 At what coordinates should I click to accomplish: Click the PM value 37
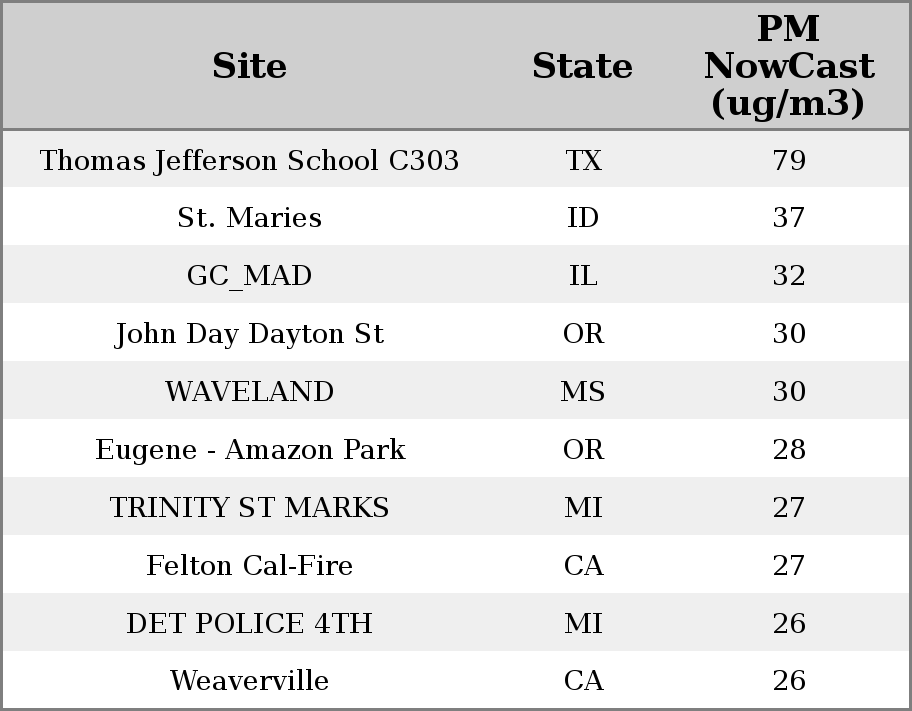pyautogui.click(x=789, y=218)
